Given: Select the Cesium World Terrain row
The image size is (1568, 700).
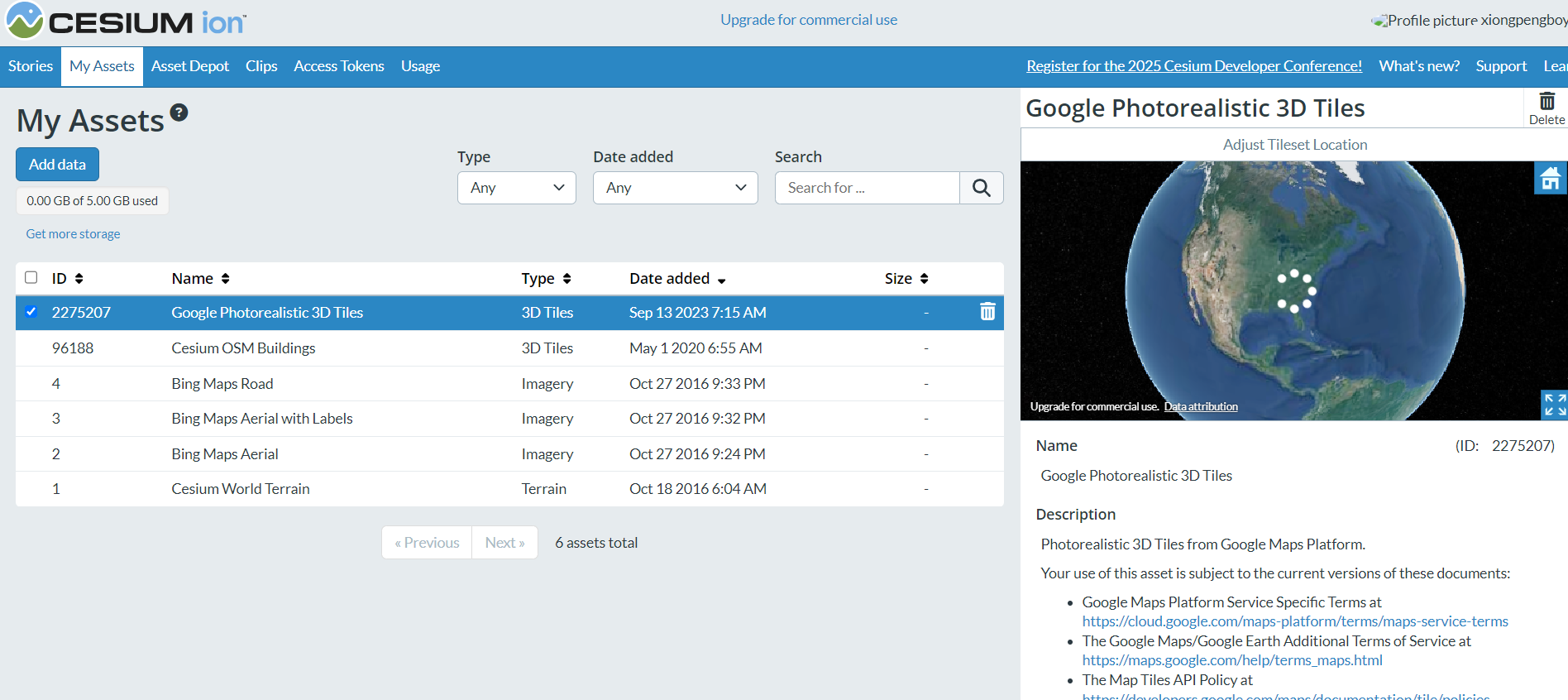Looking at the screenshot, I should pos(509,489).
